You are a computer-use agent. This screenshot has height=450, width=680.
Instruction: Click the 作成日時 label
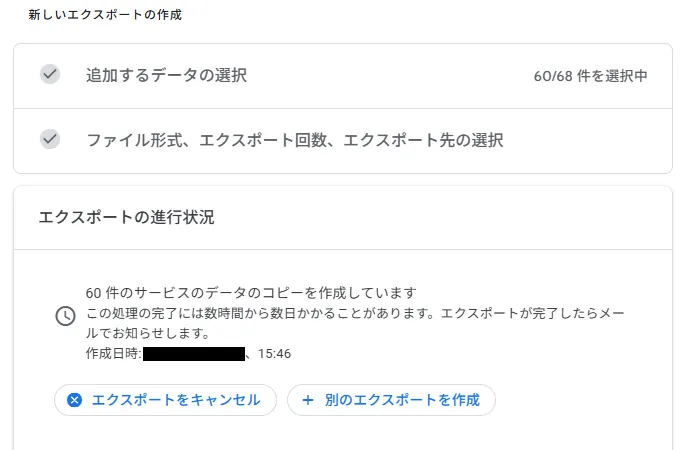(x=113, y=354)
